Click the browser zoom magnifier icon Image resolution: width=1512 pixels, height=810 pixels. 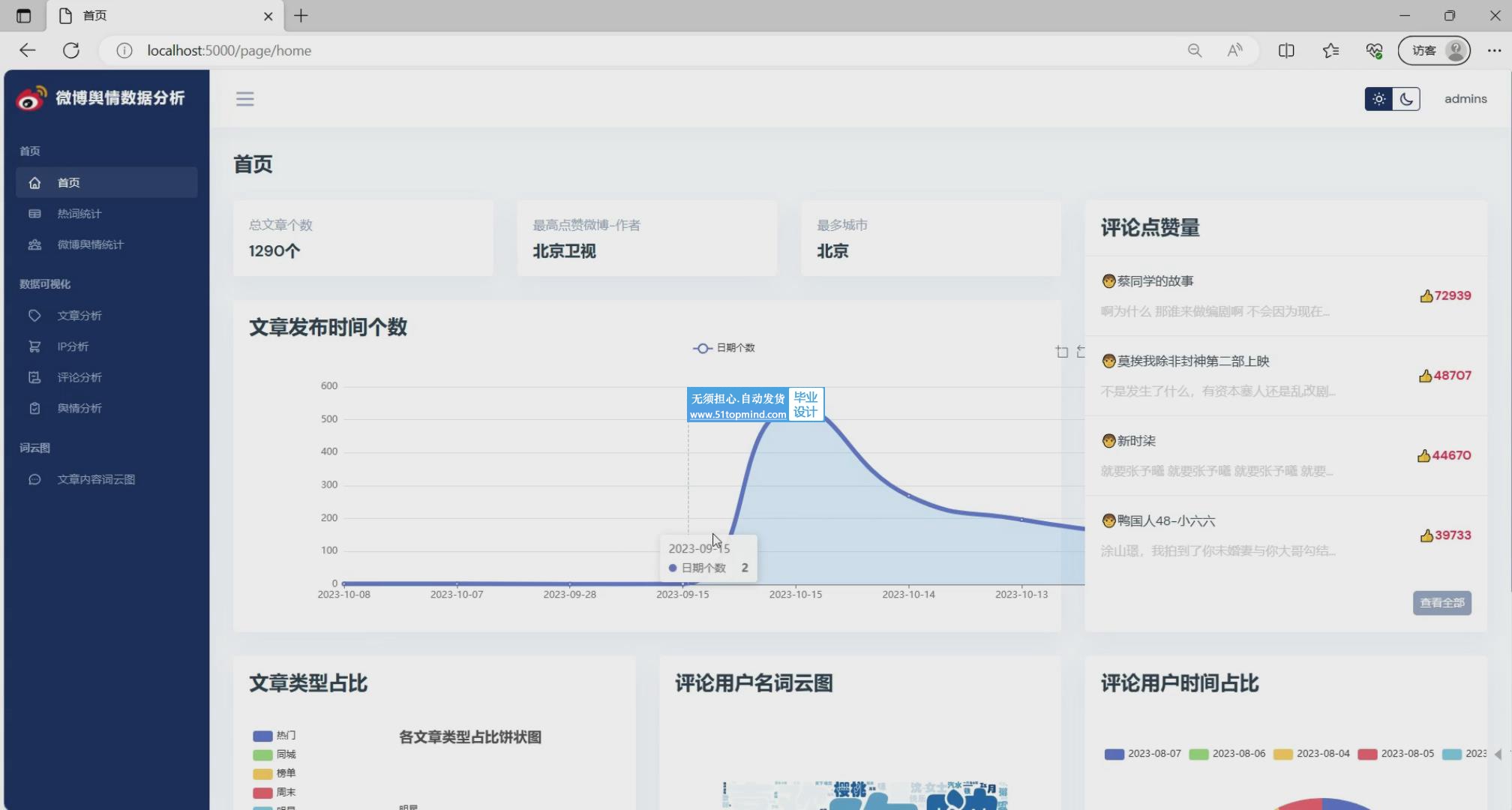tap(1195, 50)
